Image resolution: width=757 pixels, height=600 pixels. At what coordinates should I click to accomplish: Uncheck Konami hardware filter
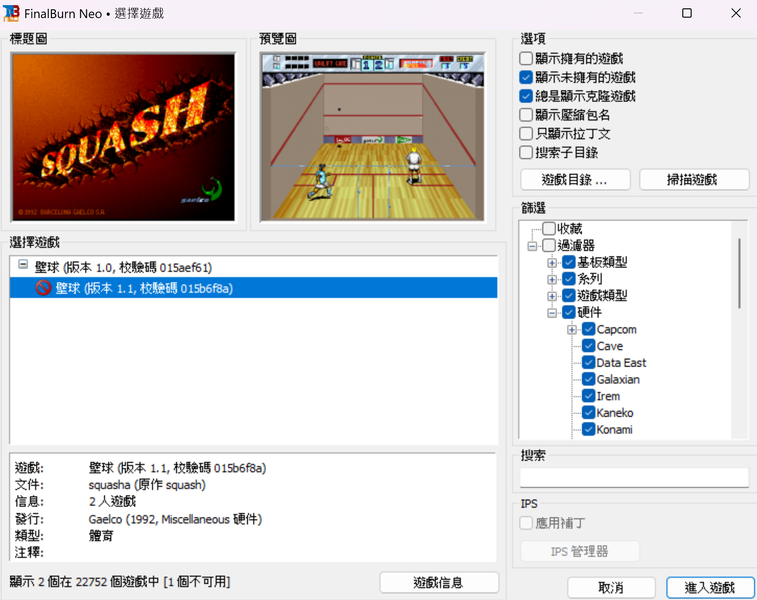coord(589,429)
